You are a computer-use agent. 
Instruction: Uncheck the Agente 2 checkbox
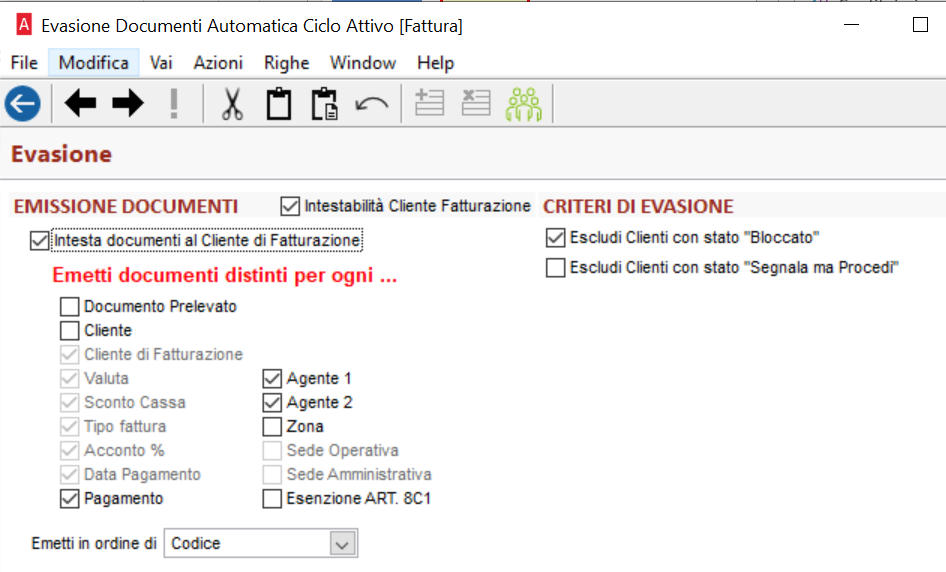tap(272, 402)
